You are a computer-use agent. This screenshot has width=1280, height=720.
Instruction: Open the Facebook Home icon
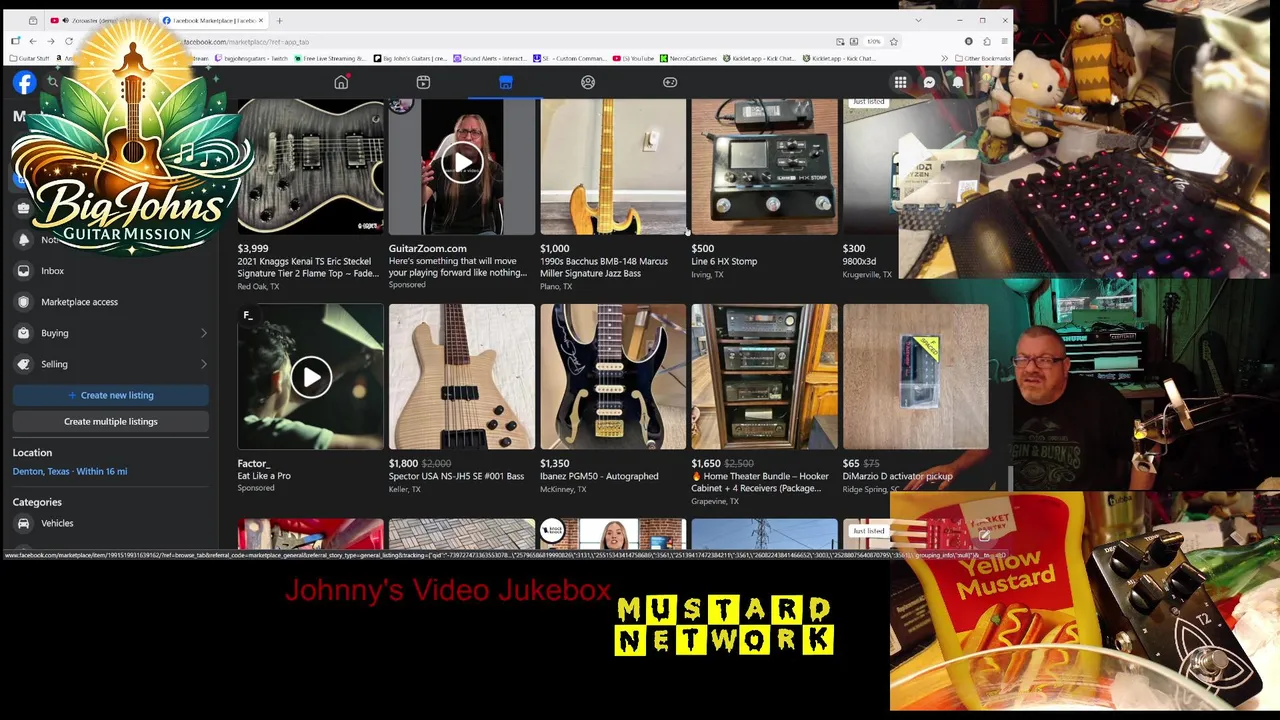(341, 82)
